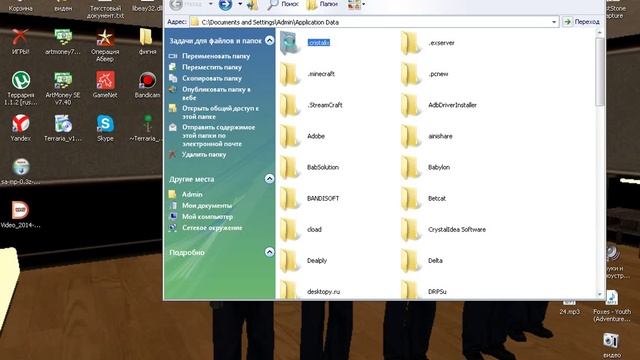
Task: Open the DRPSu folder
Action: point(424,291)
